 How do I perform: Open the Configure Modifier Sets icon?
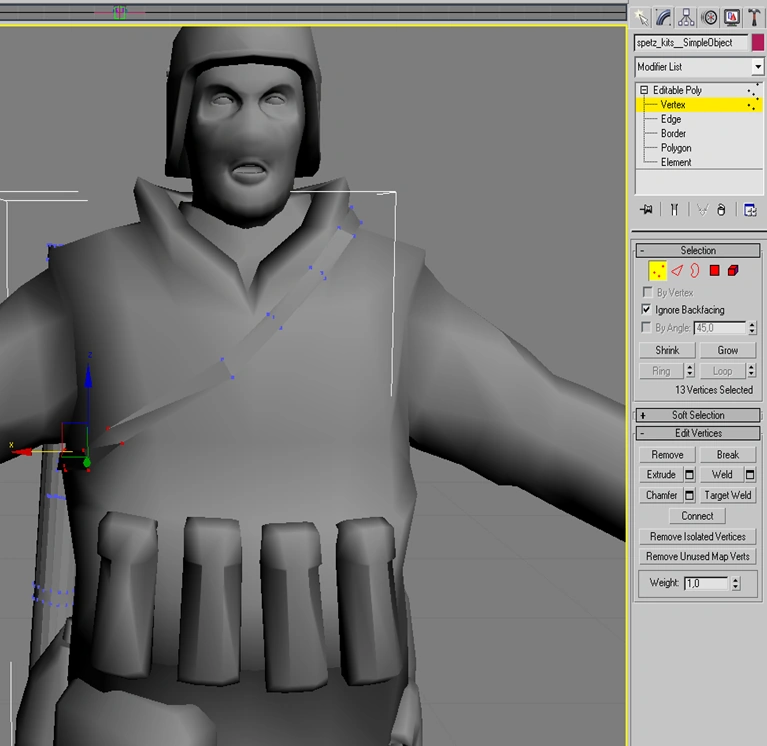(750, 209)
